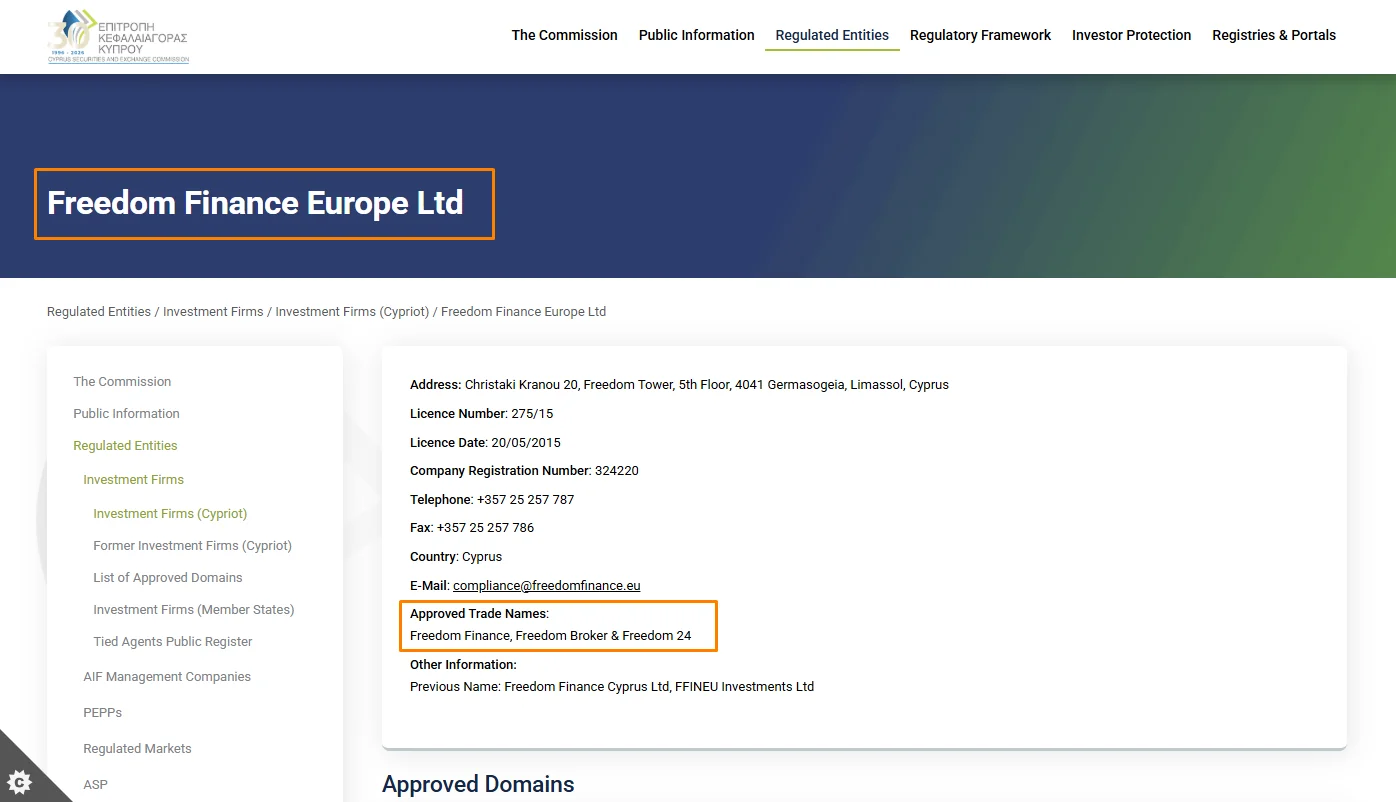Go to Investment Firms (Cypriot) breadcrumb
Viewport: 1396px width, 802px height.
(x=352, y=312)
